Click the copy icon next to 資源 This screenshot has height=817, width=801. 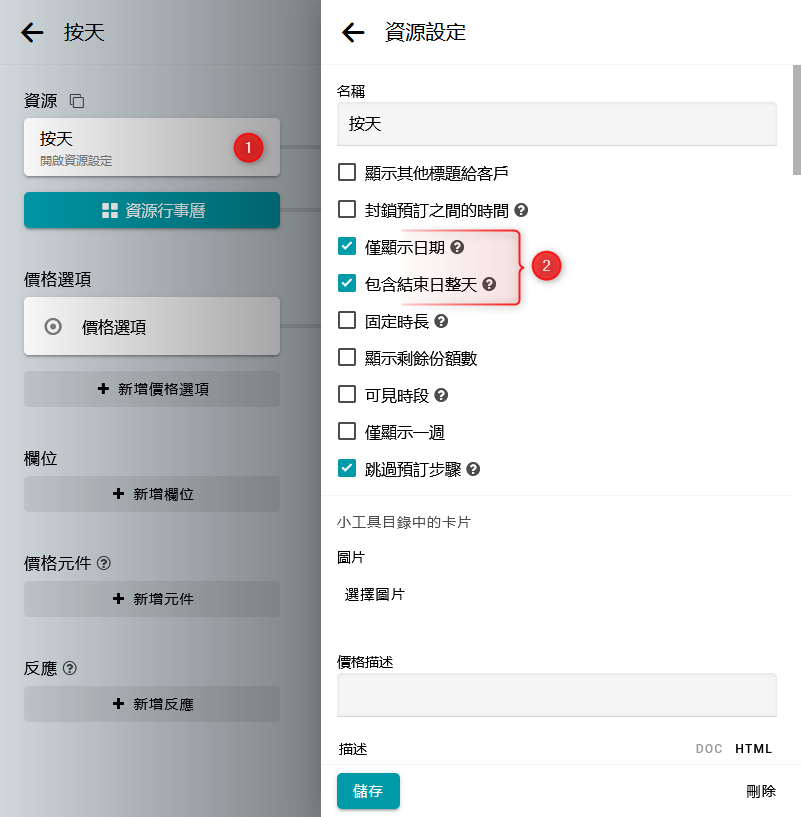click(x=77, y=101)
